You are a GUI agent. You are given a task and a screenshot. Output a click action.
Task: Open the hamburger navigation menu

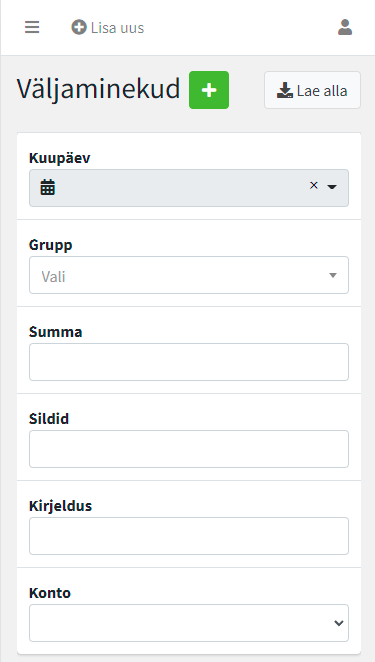coord(32,27)
